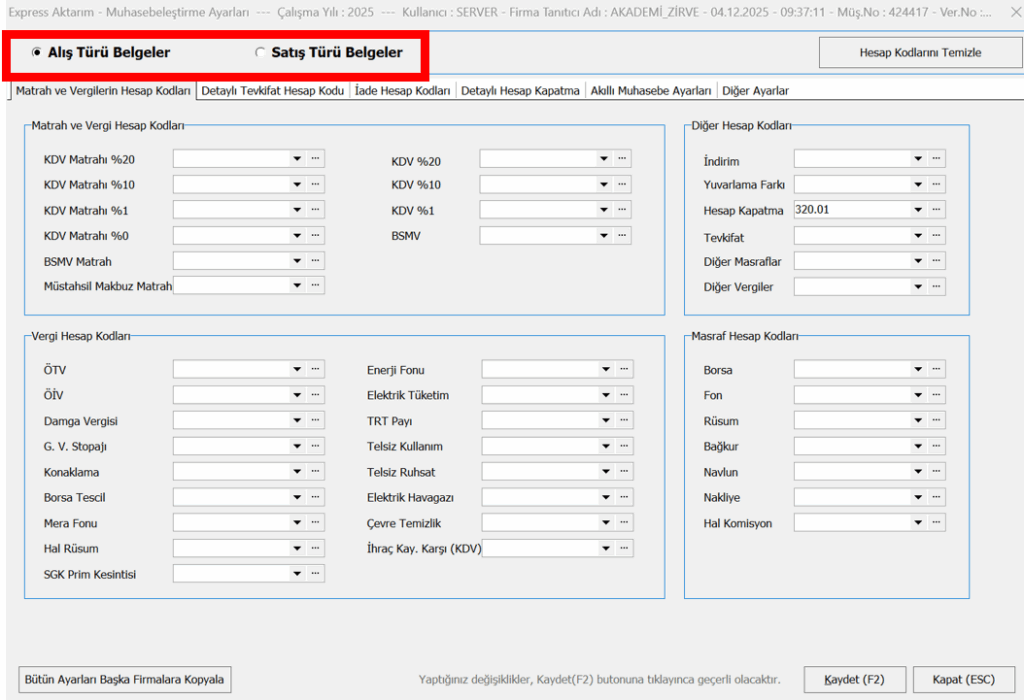
Task: Click Kapat (ESC) button
Action: 963,679
